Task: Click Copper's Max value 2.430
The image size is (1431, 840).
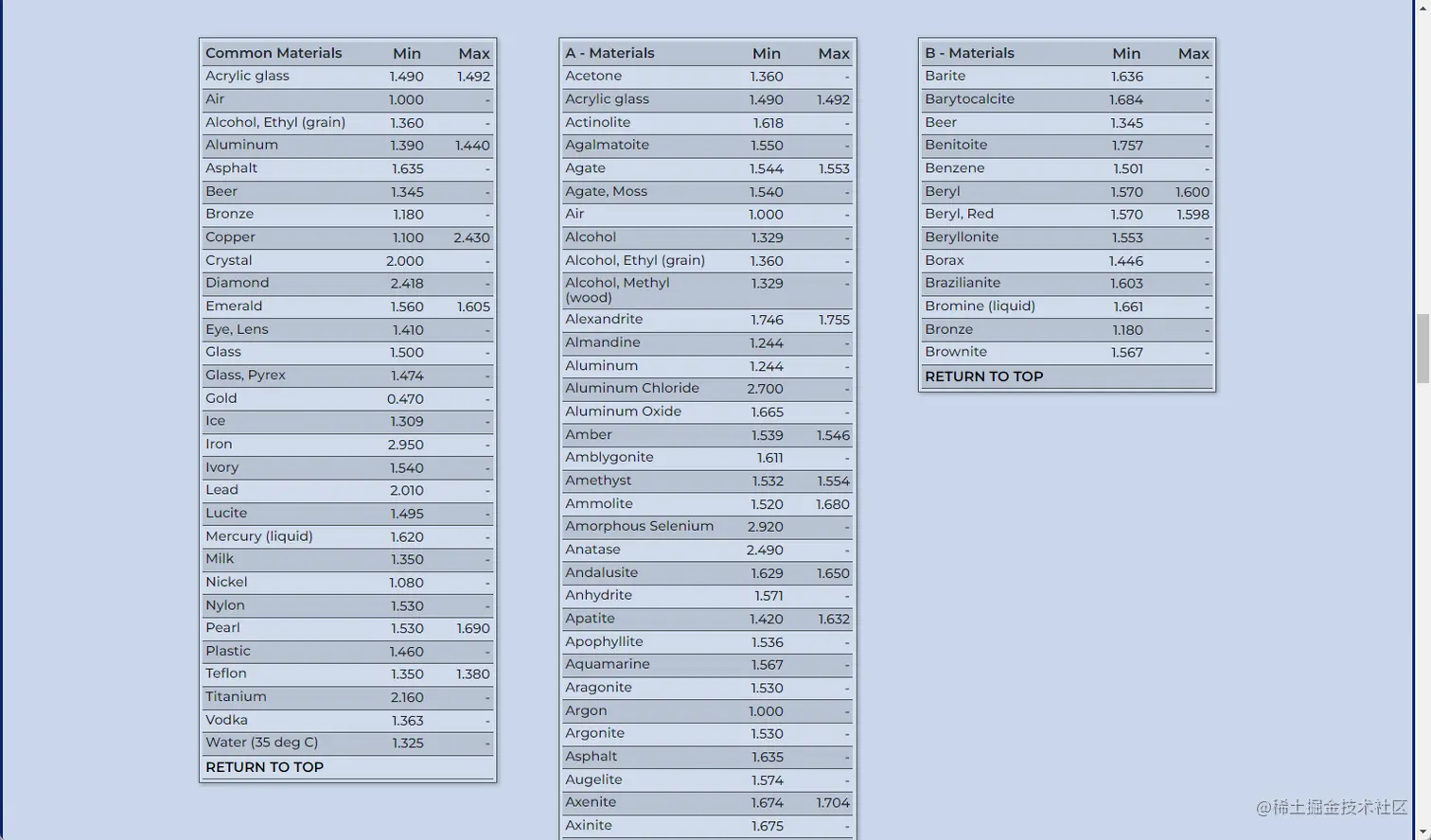Action: tap(471, 237)
